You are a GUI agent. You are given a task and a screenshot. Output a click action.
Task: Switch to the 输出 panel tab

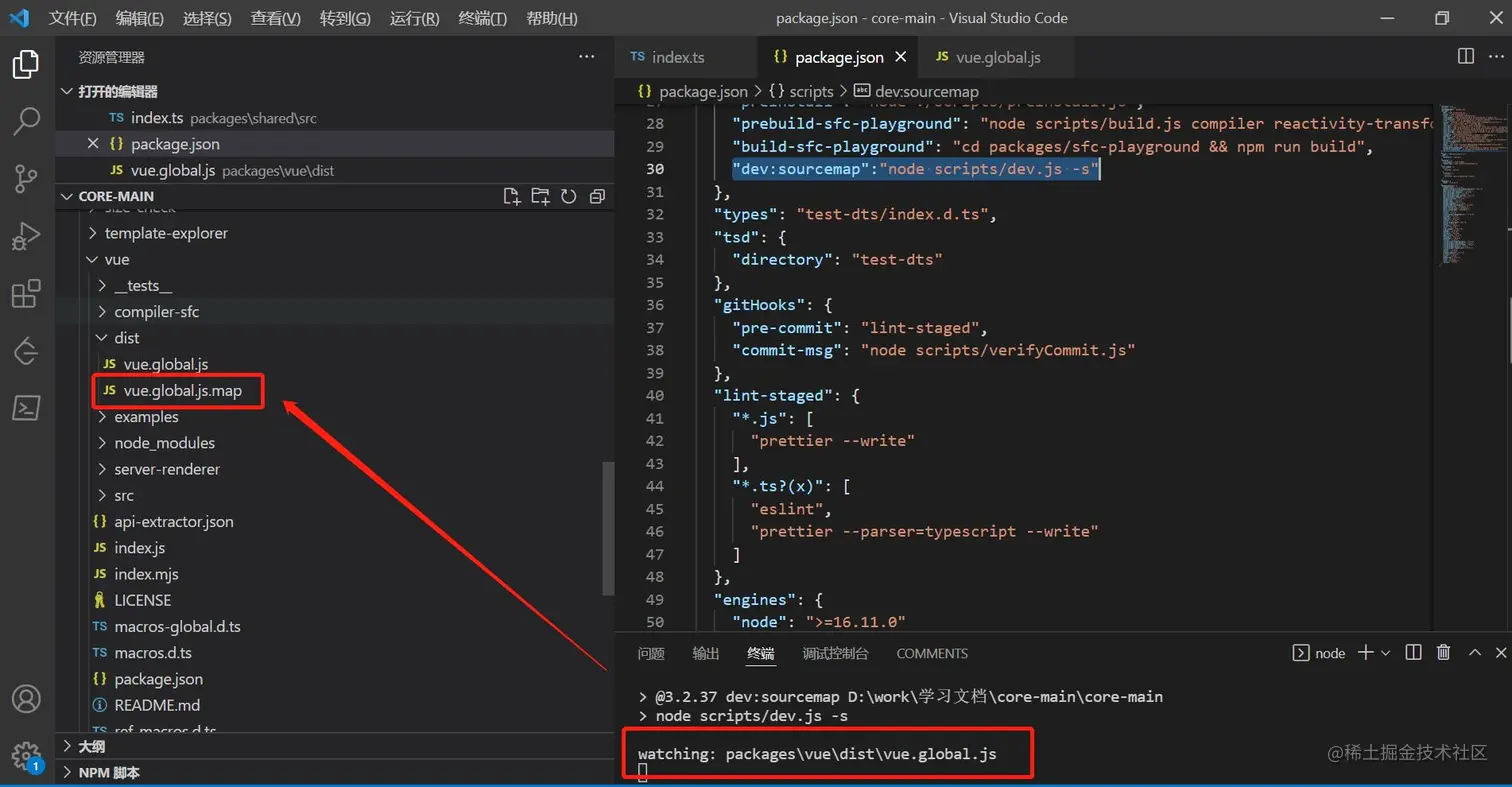coord(706,653)
